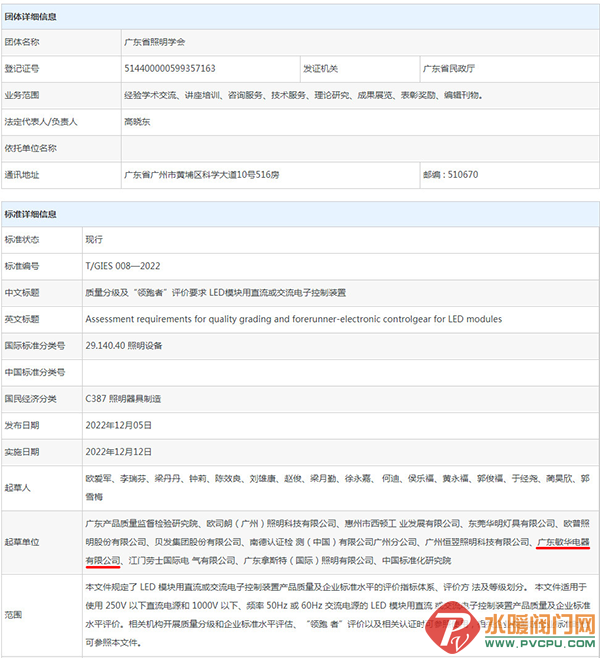The height and width of the screenshot is (658, 600).
Task: Select the 实施日期 label
Action: pyautogui.click(x=22, y=452)
